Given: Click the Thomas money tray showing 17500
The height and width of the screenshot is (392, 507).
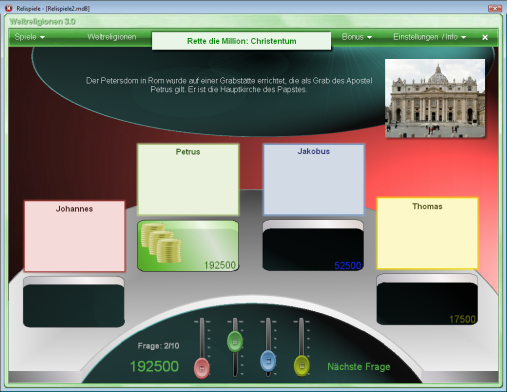Looking at the screenshot, I should tap(427, 299).
